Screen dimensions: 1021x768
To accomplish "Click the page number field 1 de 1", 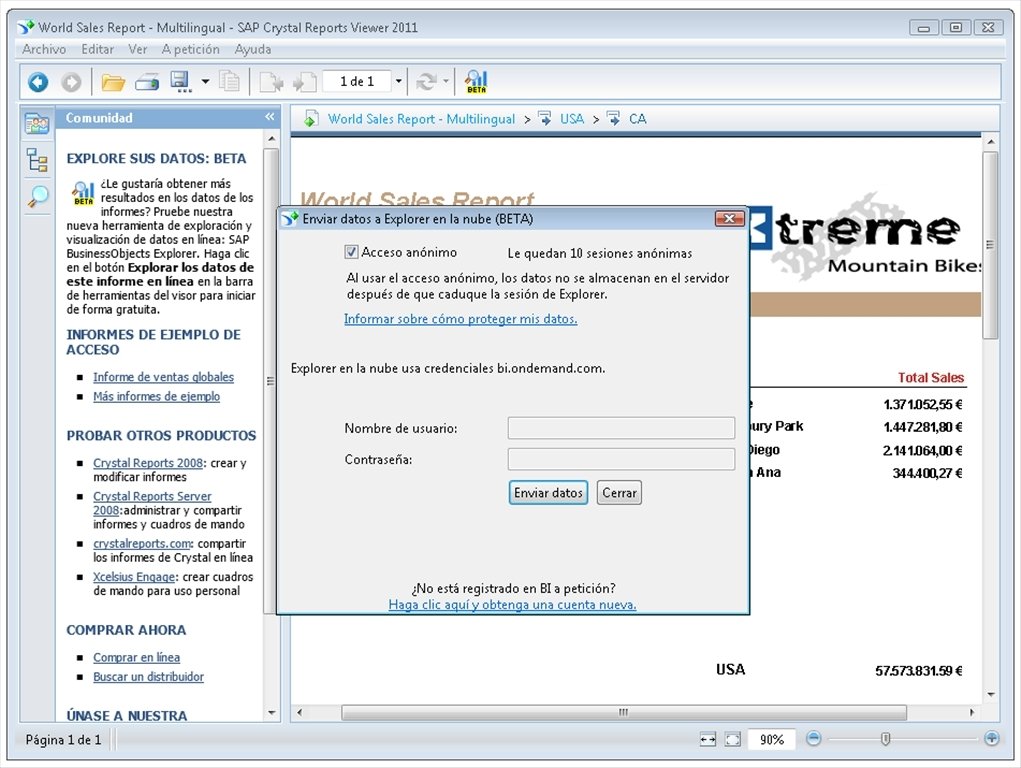I will point(357,82).
